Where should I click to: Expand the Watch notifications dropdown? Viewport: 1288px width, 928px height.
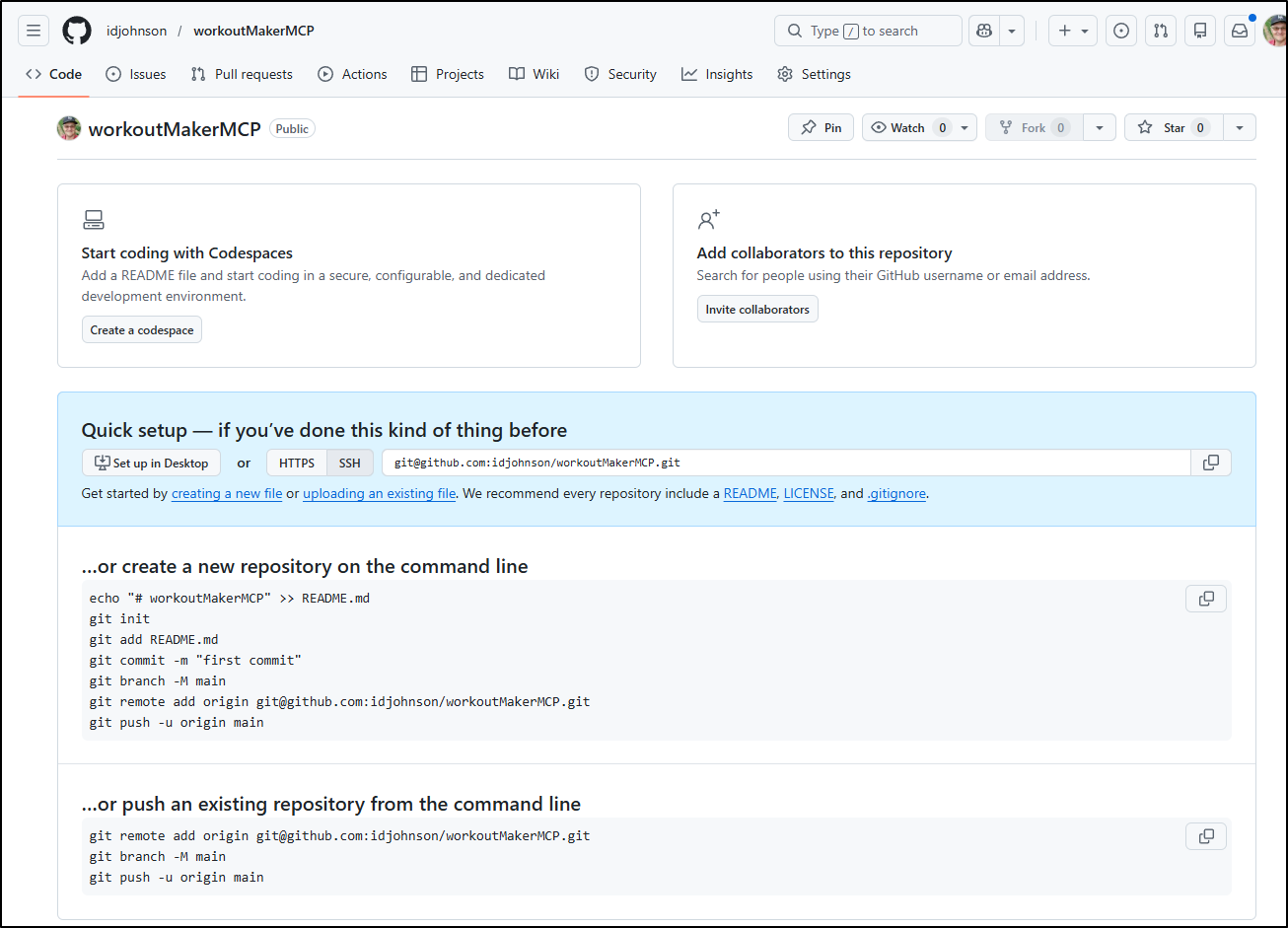click(965, 127)
